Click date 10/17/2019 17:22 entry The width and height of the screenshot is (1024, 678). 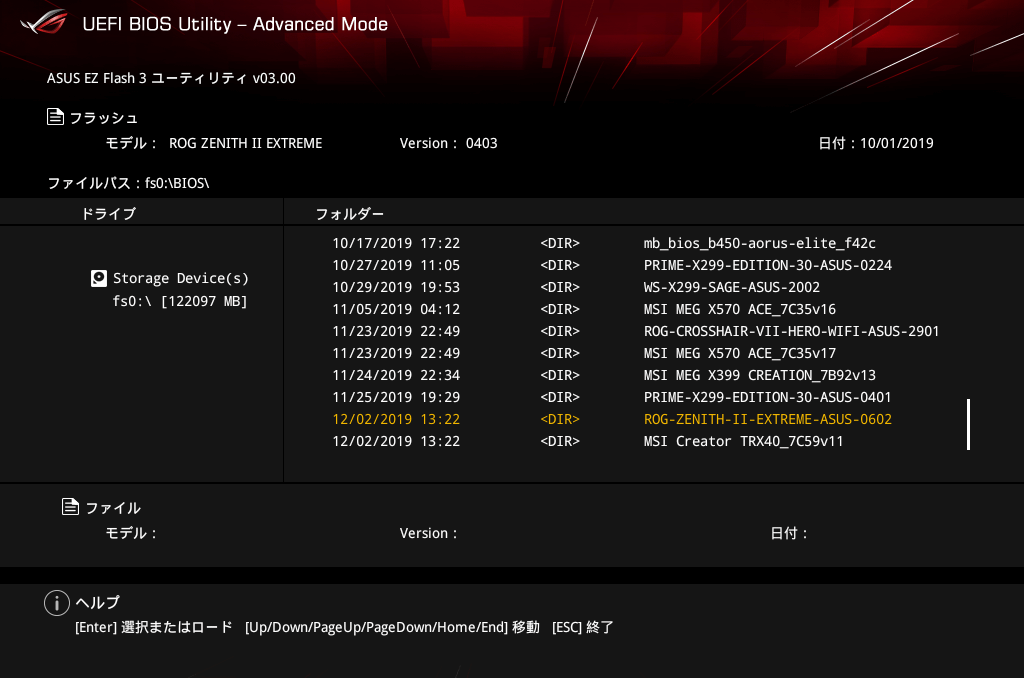396,243
